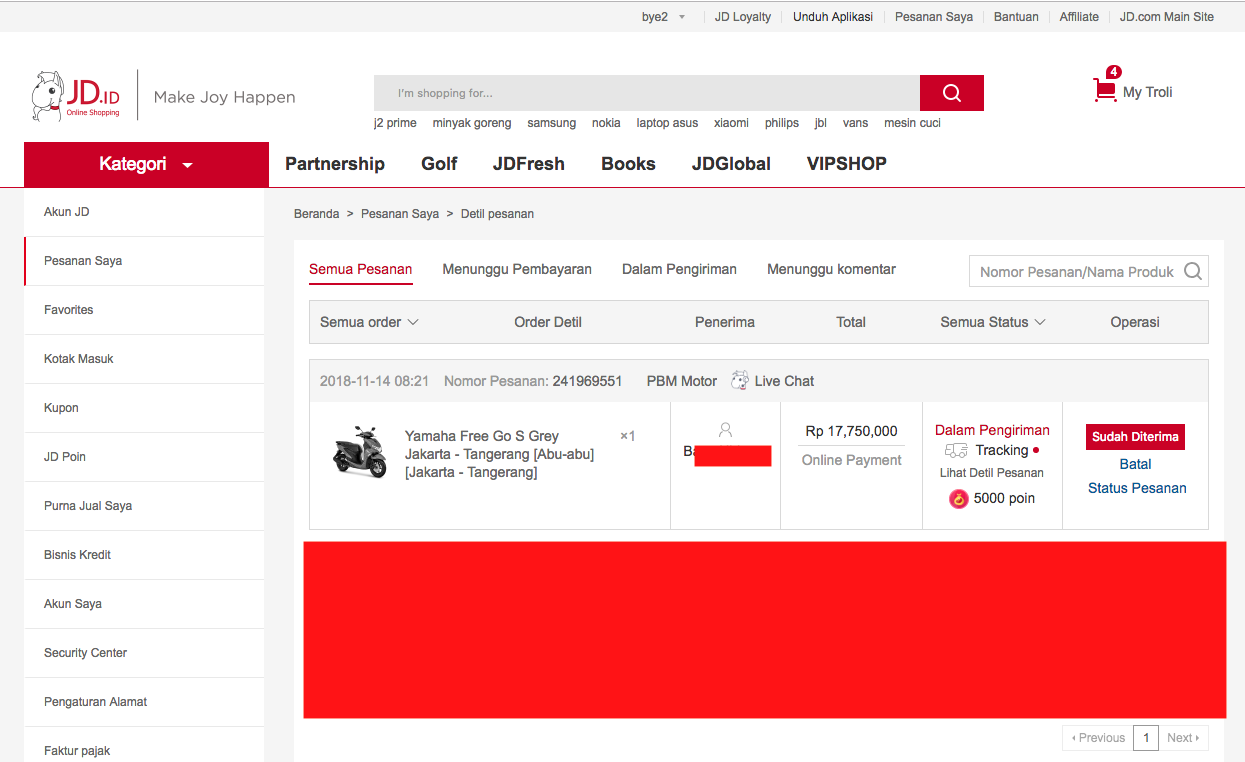Click the minyak goreng search suggestion
1245x762 pixels.
tap(472, 123)
